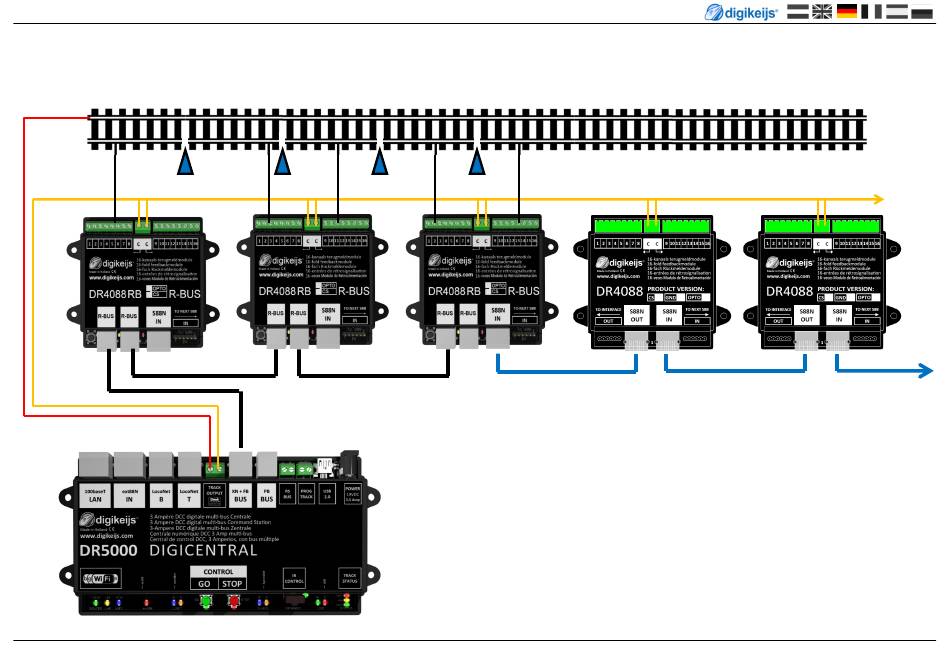Viewport: 950px width, 659px height.
Task: Click the digikeijs logo on the DR5000 unit
Action: (108, 520)
